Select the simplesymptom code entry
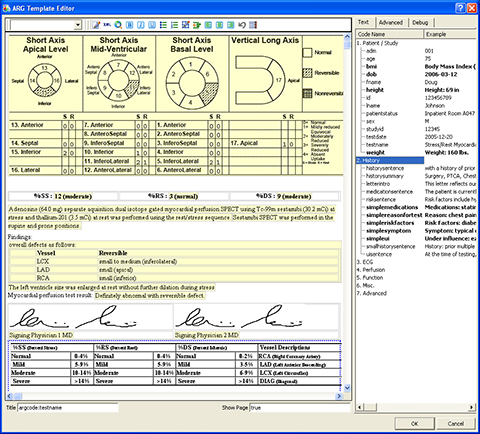480x434 pixels. [x=388, y=231]
